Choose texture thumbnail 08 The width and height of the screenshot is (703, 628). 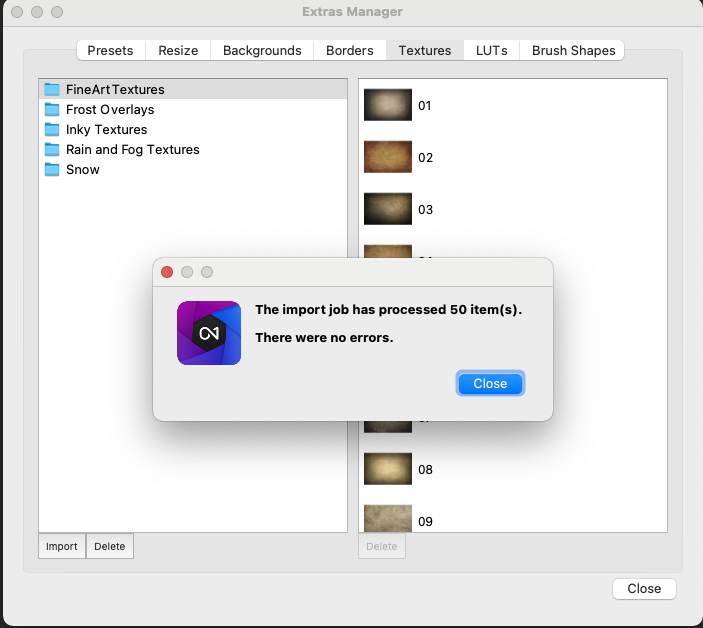click(x=387, y=469)
